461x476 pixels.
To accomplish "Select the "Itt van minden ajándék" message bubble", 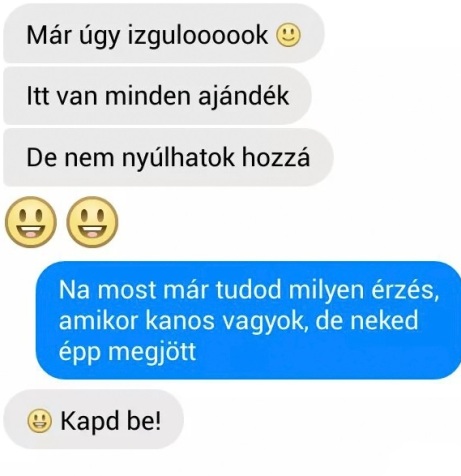I will (157, 96).
